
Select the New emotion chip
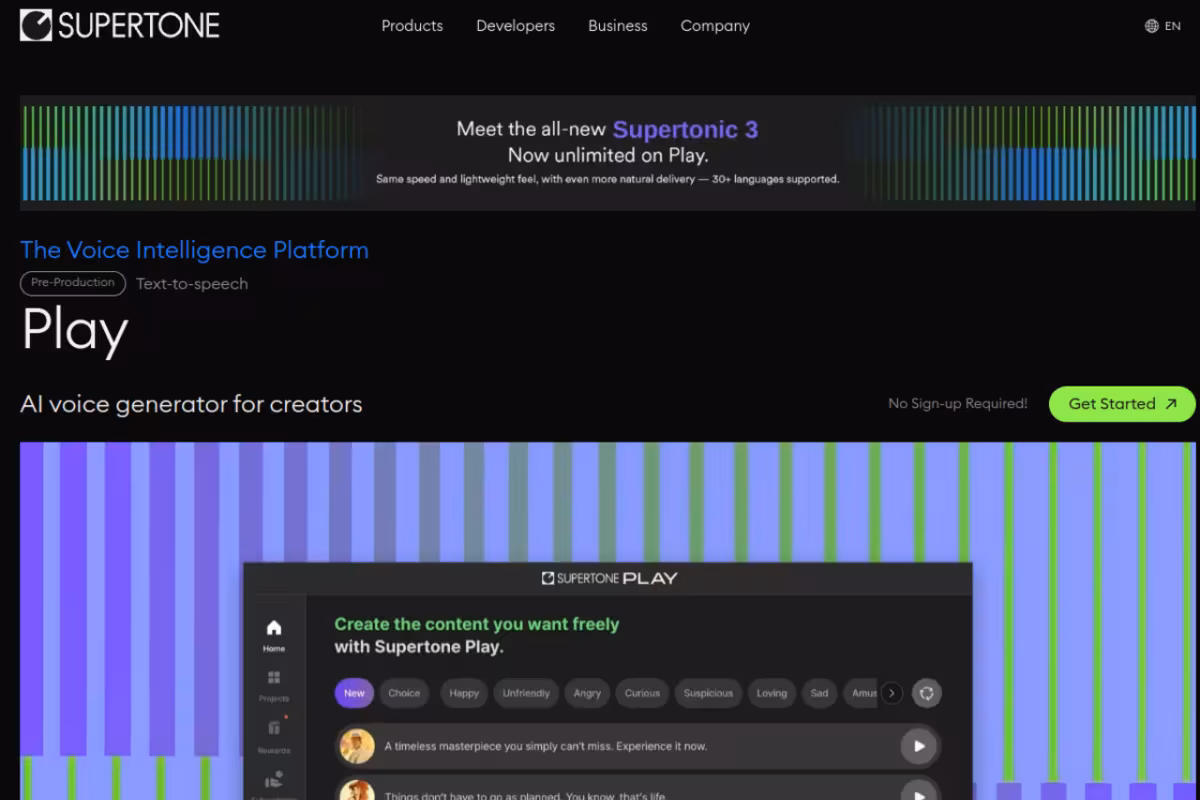354,693
